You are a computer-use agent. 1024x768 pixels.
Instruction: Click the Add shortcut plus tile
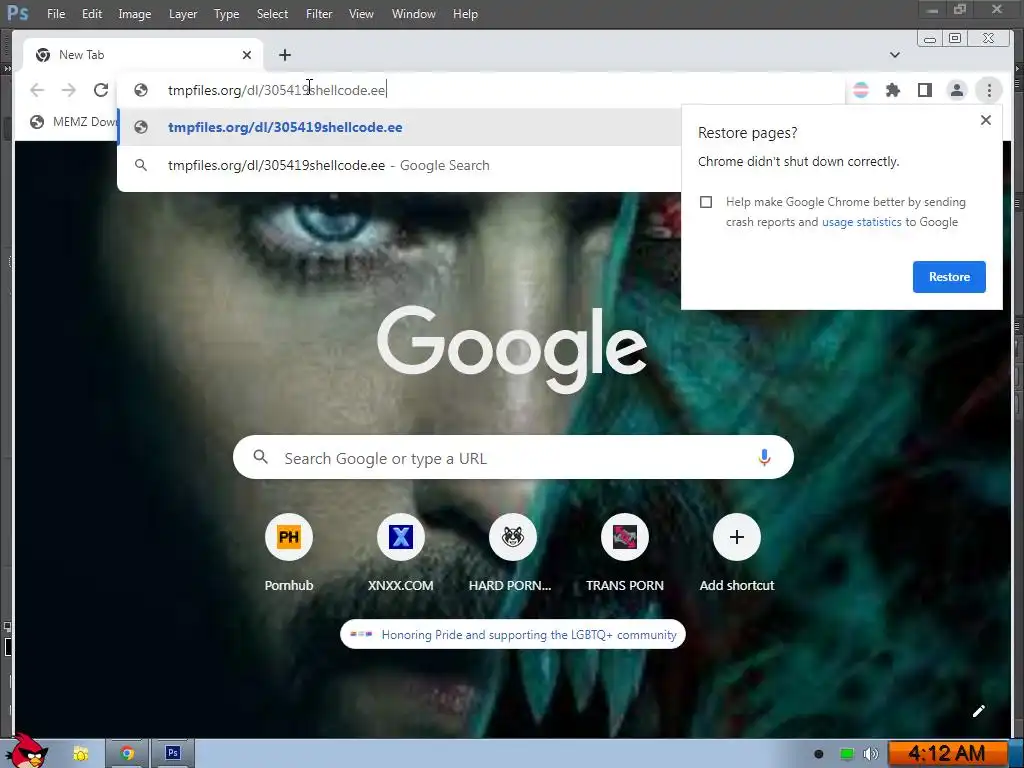click(737, 552)
